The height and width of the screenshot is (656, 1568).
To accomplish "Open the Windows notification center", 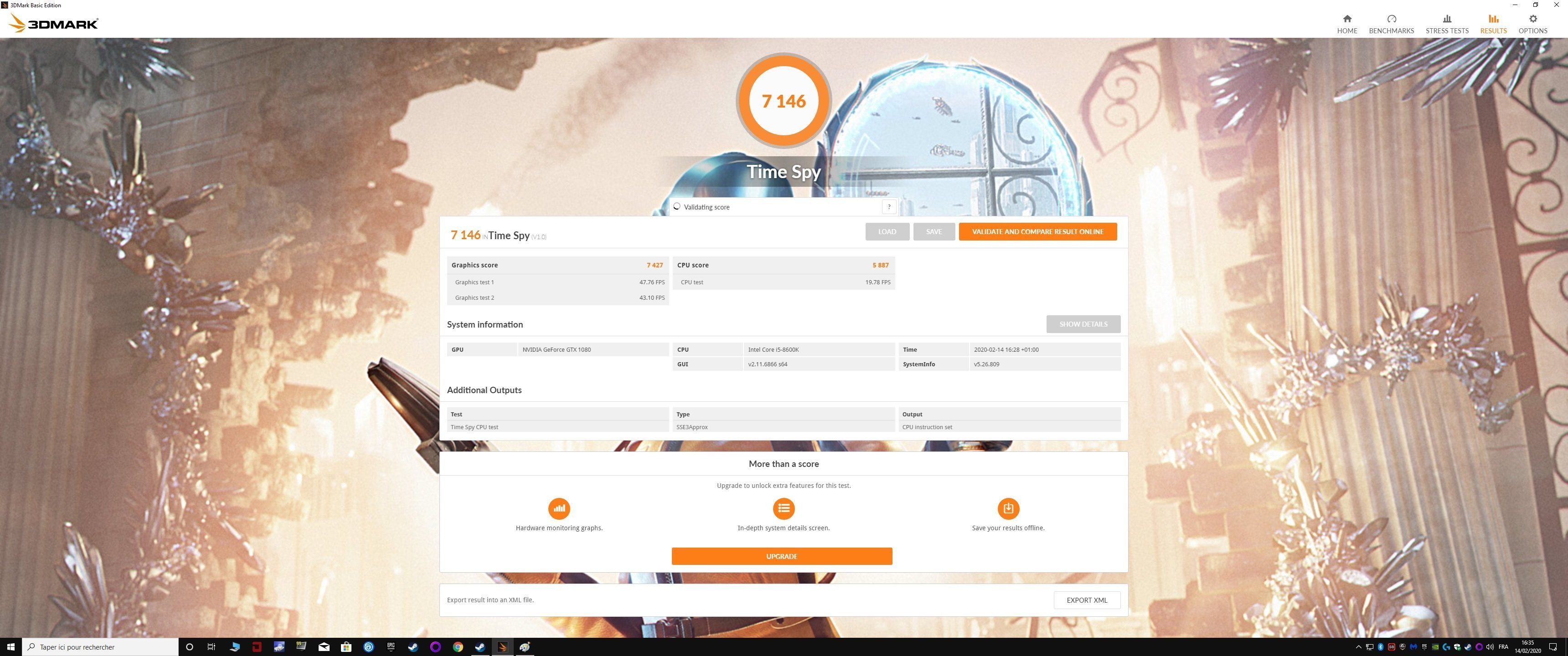I will pyautogui.click(x=1553, y=647).
